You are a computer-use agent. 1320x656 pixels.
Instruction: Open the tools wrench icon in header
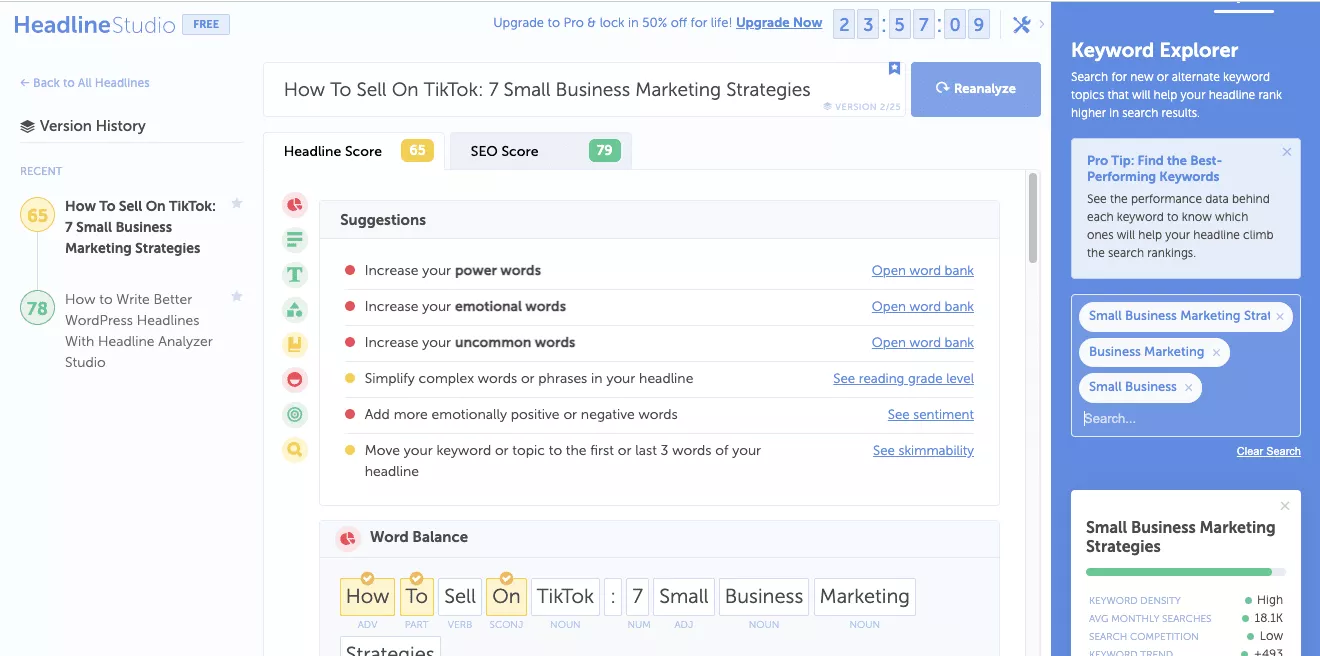pos(1021,25)
